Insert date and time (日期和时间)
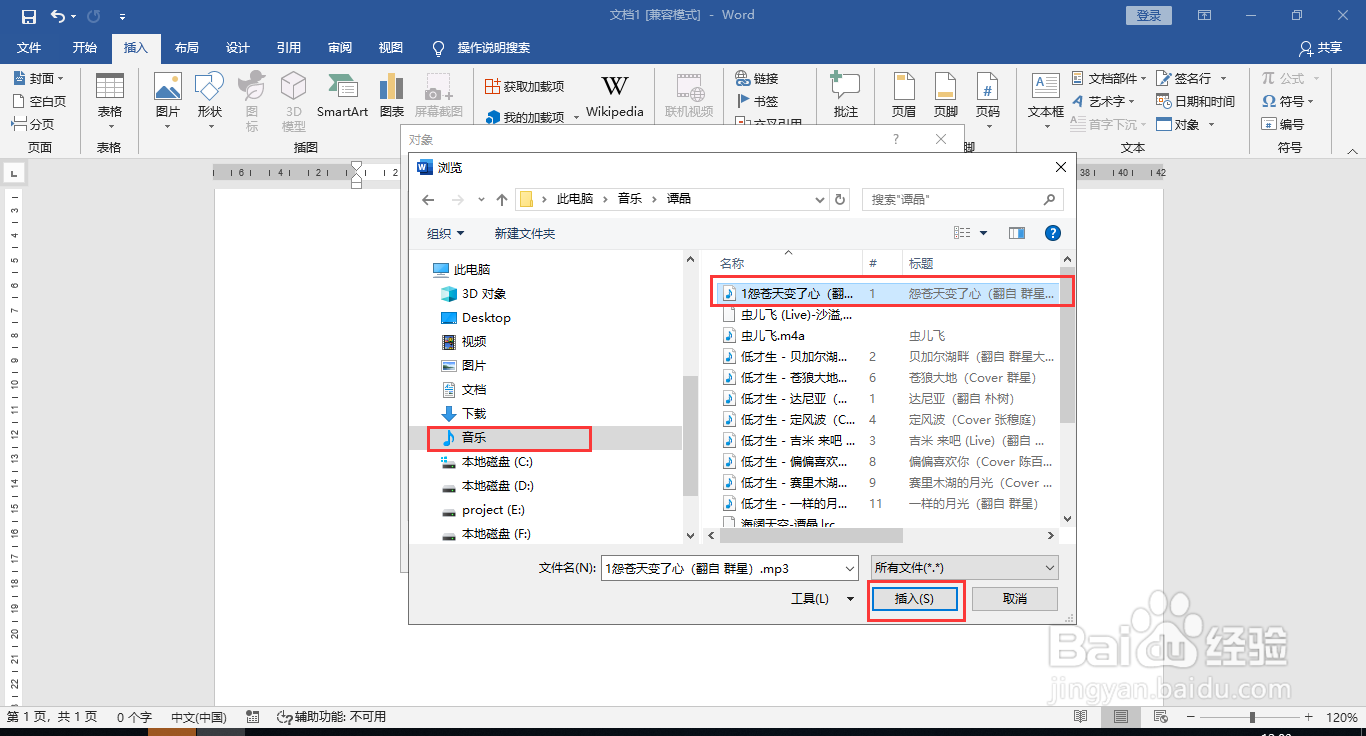Viewport: 1366px width, 736px height. coord(1195,101)
